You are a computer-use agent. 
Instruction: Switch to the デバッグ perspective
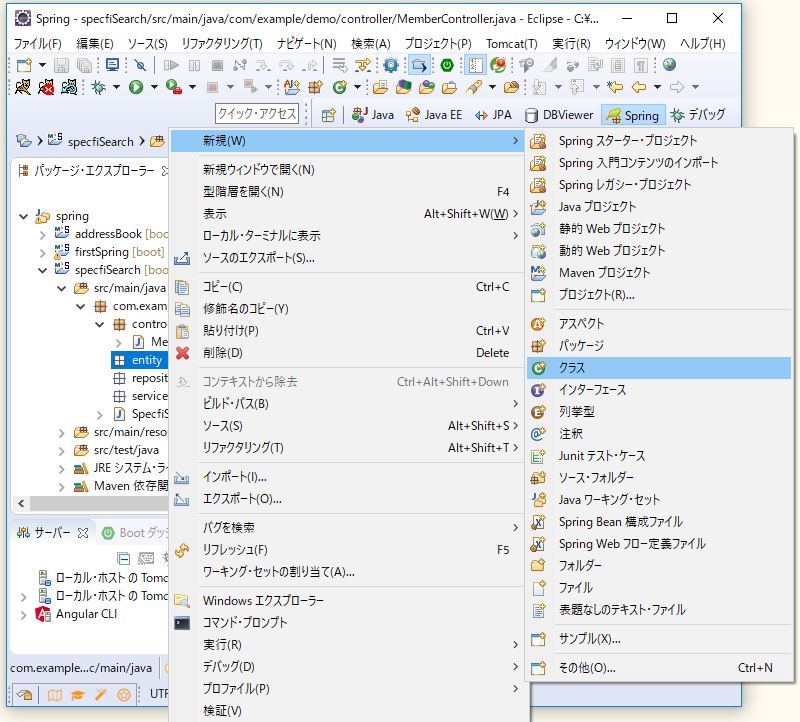coord(697,115)
